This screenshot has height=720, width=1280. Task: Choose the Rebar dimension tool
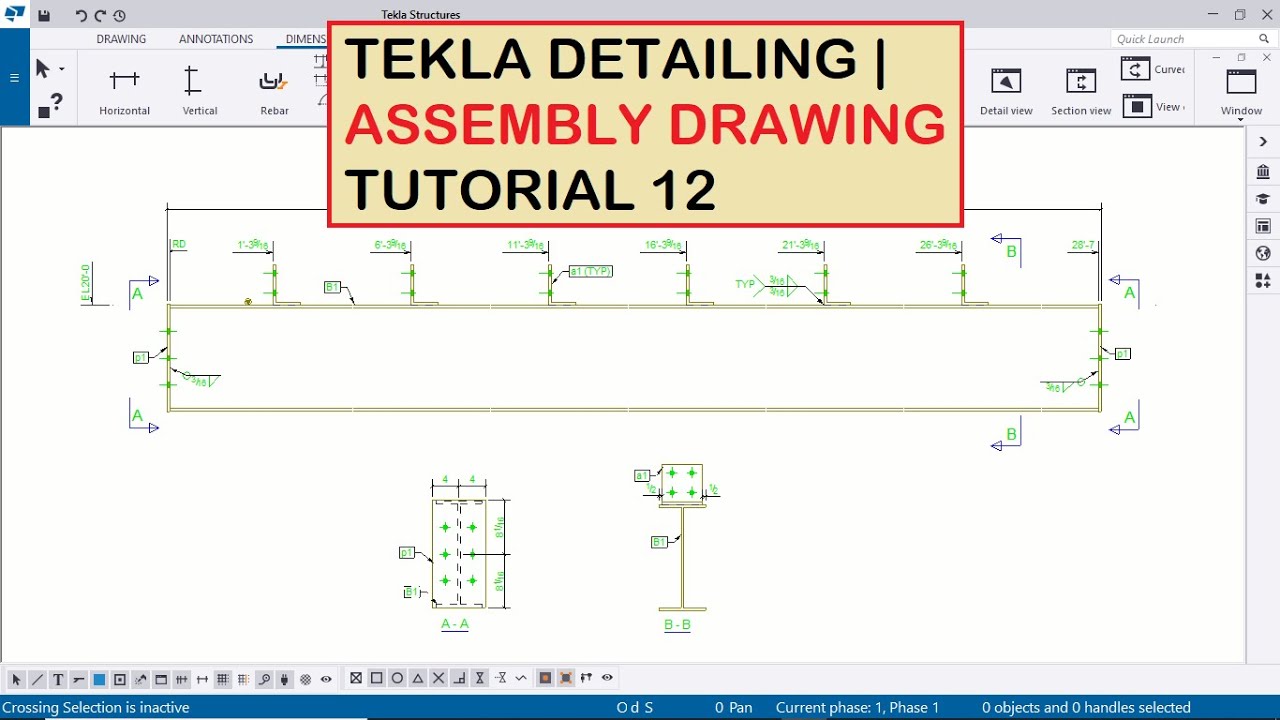pos(274,90)
